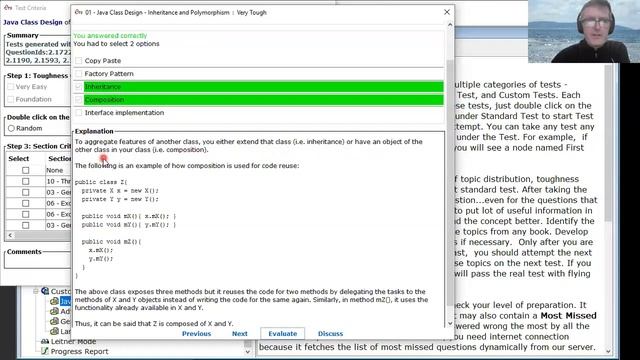Close the question dialog
This screenshot has height=360, width=640.
click(x=447, y=12)
